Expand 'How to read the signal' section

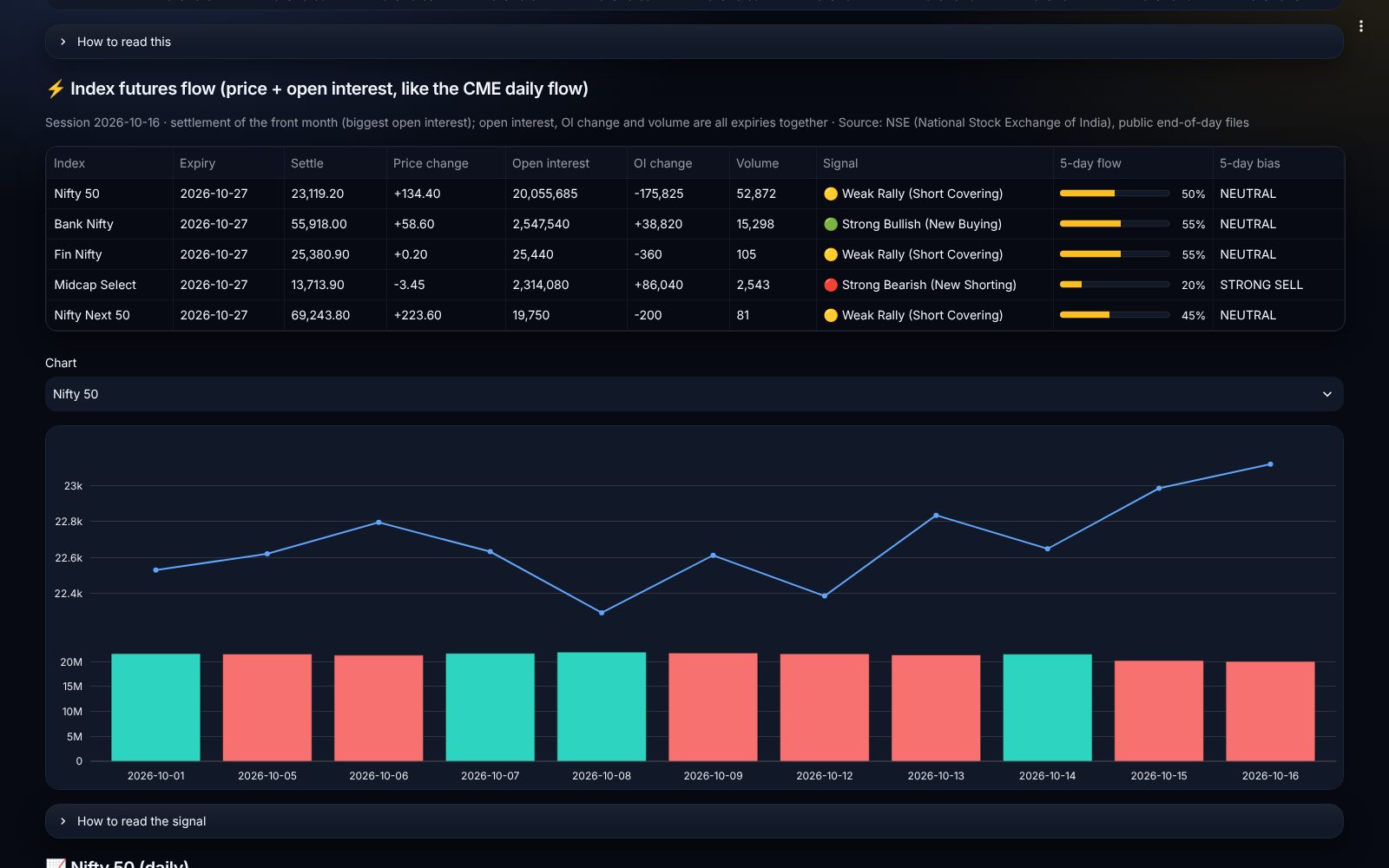tap(694, 821)
